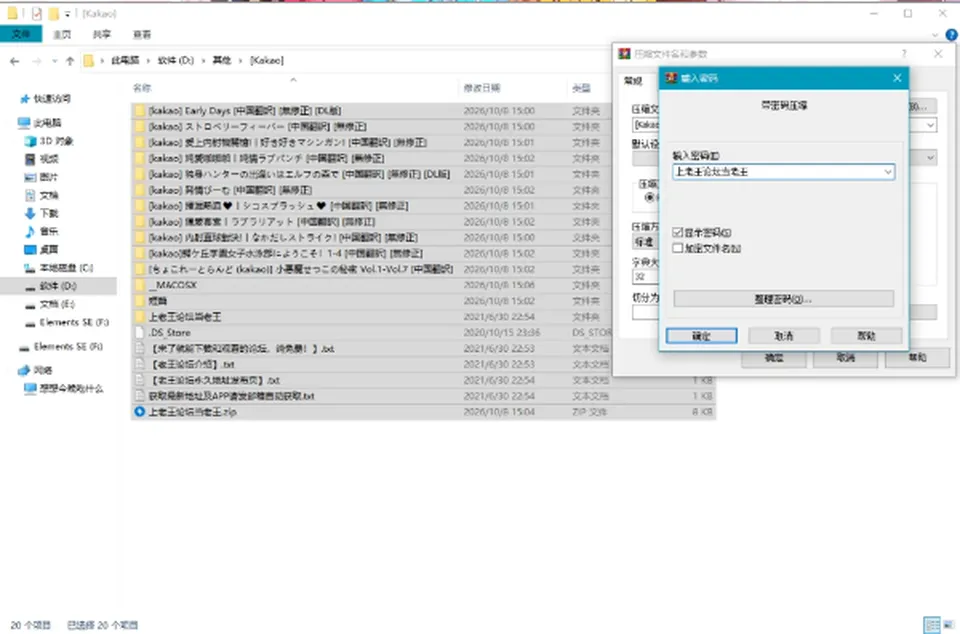Click the ? help icon of archive dialog
The image size is (960, 634).
click(x=904, y=54)
